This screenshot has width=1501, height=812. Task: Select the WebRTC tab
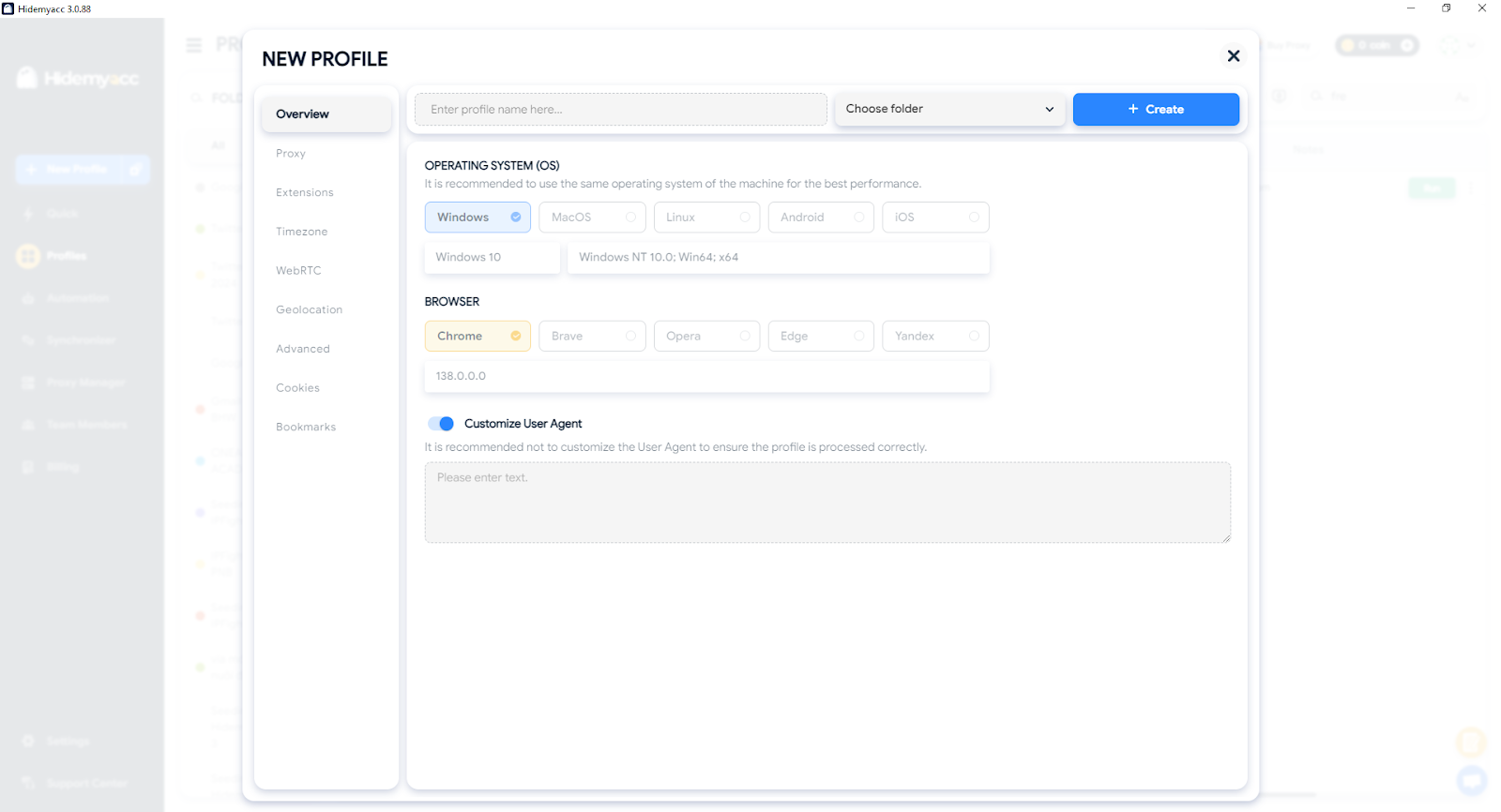pos(298,270)
